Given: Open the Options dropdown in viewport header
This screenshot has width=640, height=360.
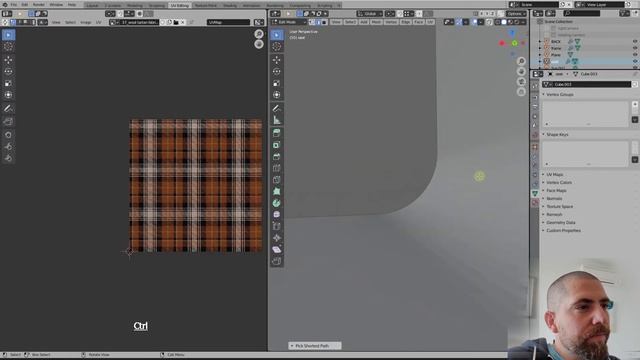Looking at the screenshot, I should [x=516, y=13].
